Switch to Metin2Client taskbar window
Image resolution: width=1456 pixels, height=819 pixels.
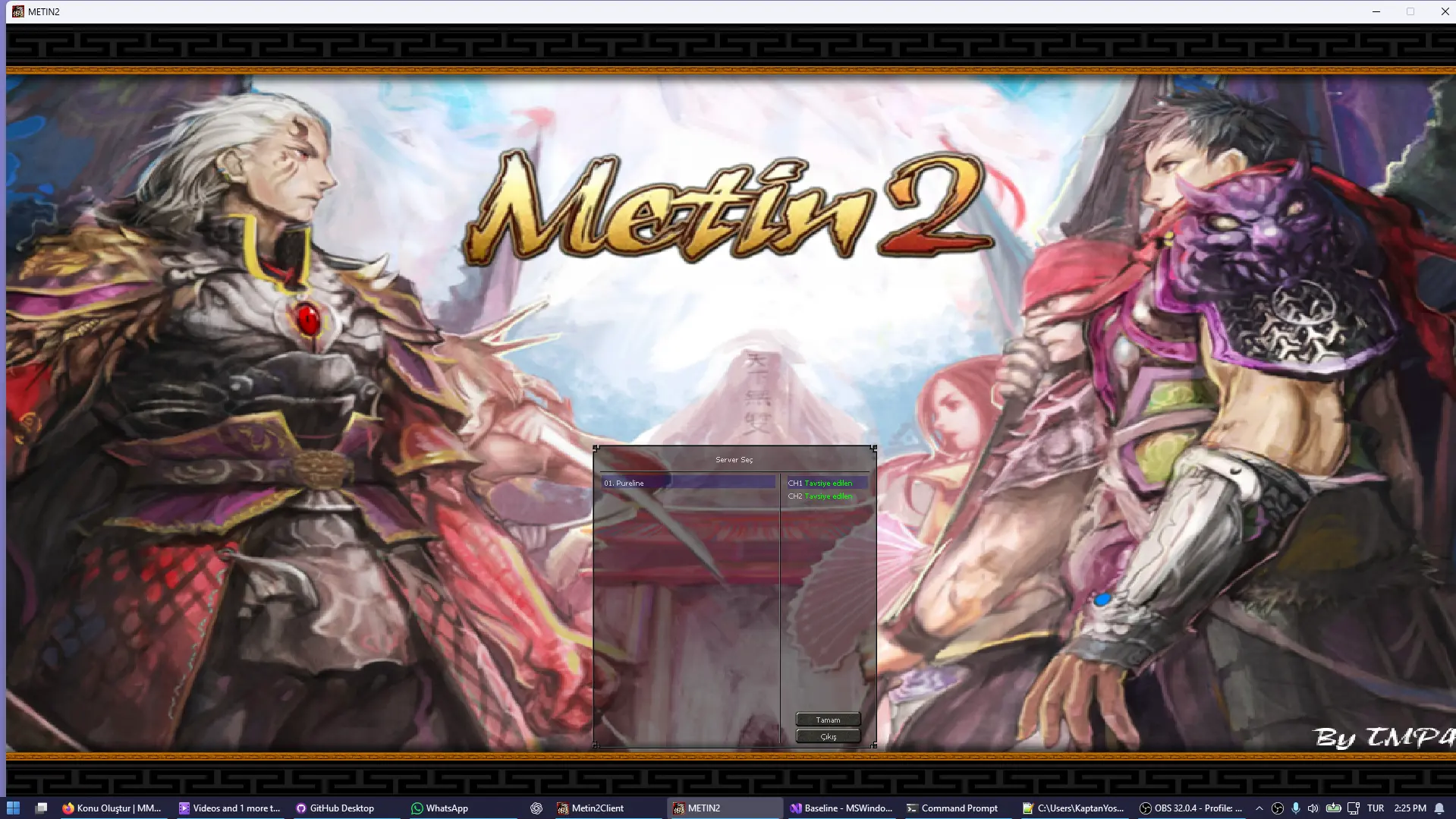[590, 808]
